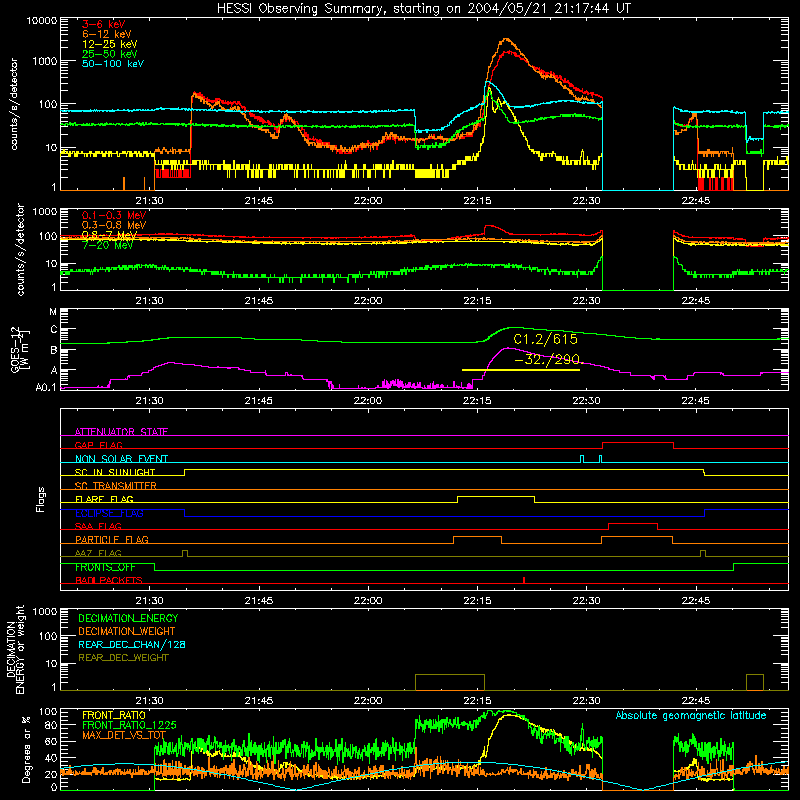
Task: Click the 21:45 time tick under GOES panel
Action: pyautogui.click(x=259, y=401)
